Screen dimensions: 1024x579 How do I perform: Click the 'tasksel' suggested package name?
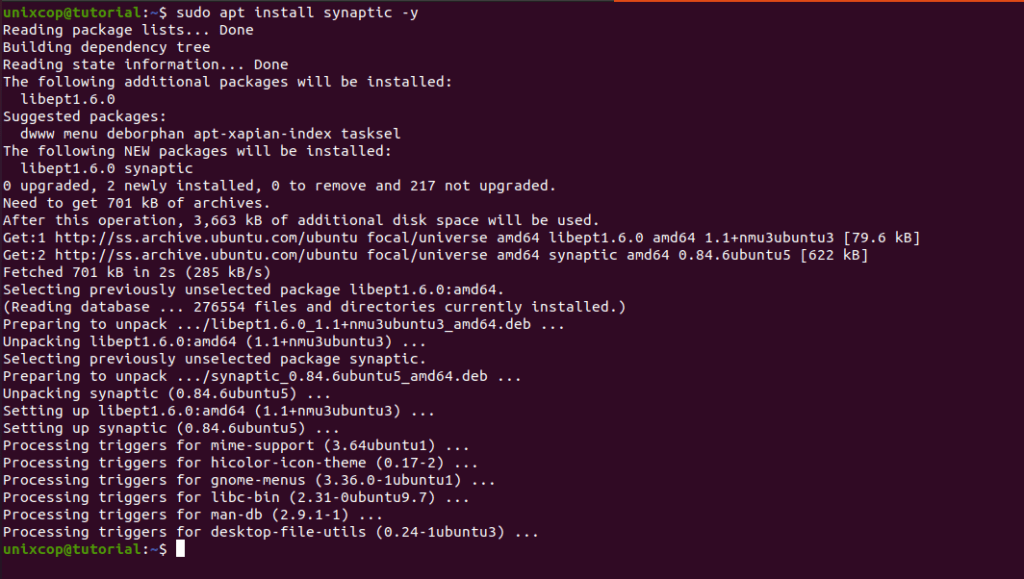(x=370, y=134)
